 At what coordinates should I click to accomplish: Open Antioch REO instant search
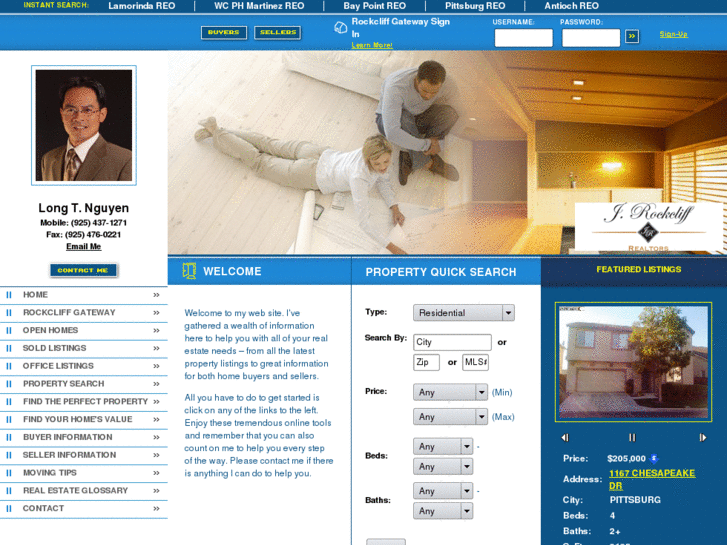572,6
